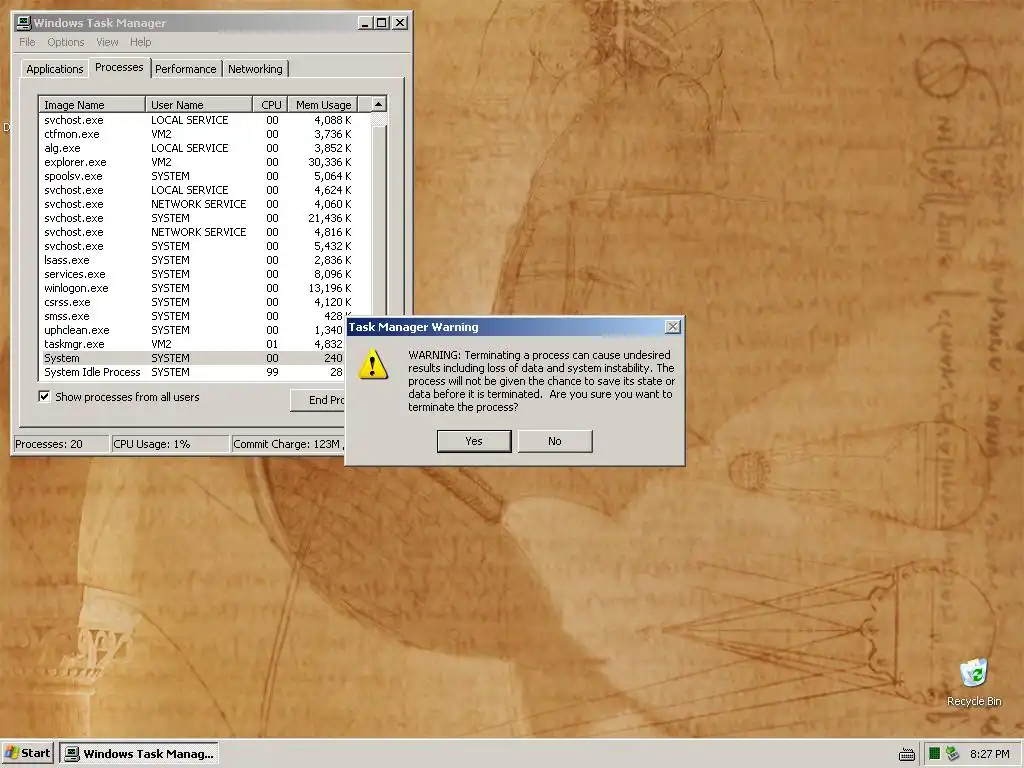Select the System Idle Process row
This screenshot has width=1024, height=768.
193,372
